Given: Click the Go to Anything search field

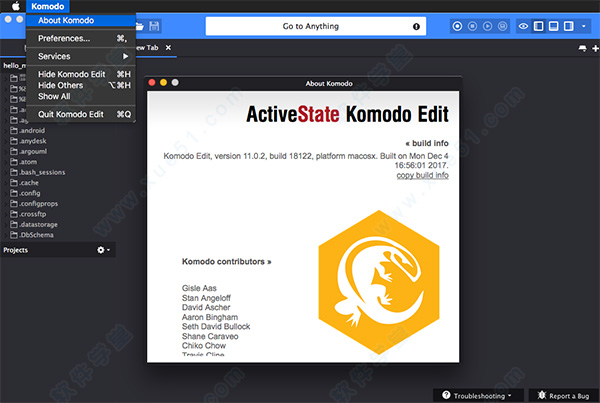Looking at the screenshot, I should tap(316, 26).
